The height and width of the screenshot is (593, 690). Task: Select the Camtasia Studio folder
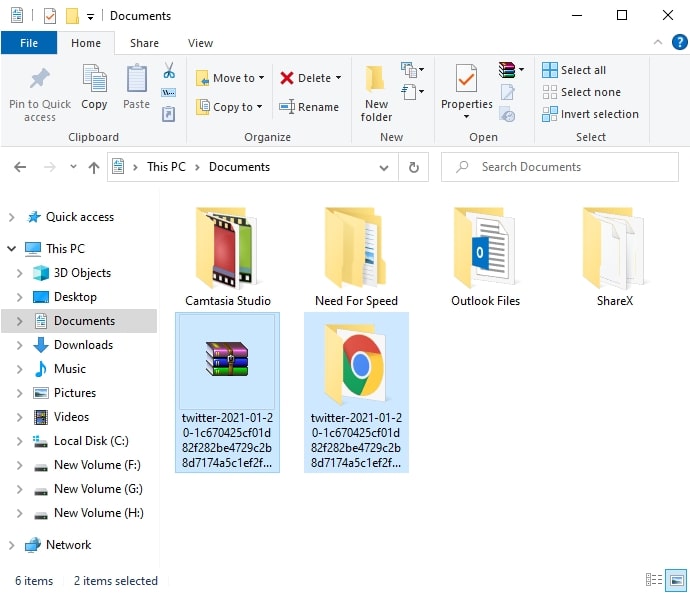click(228, 257)
